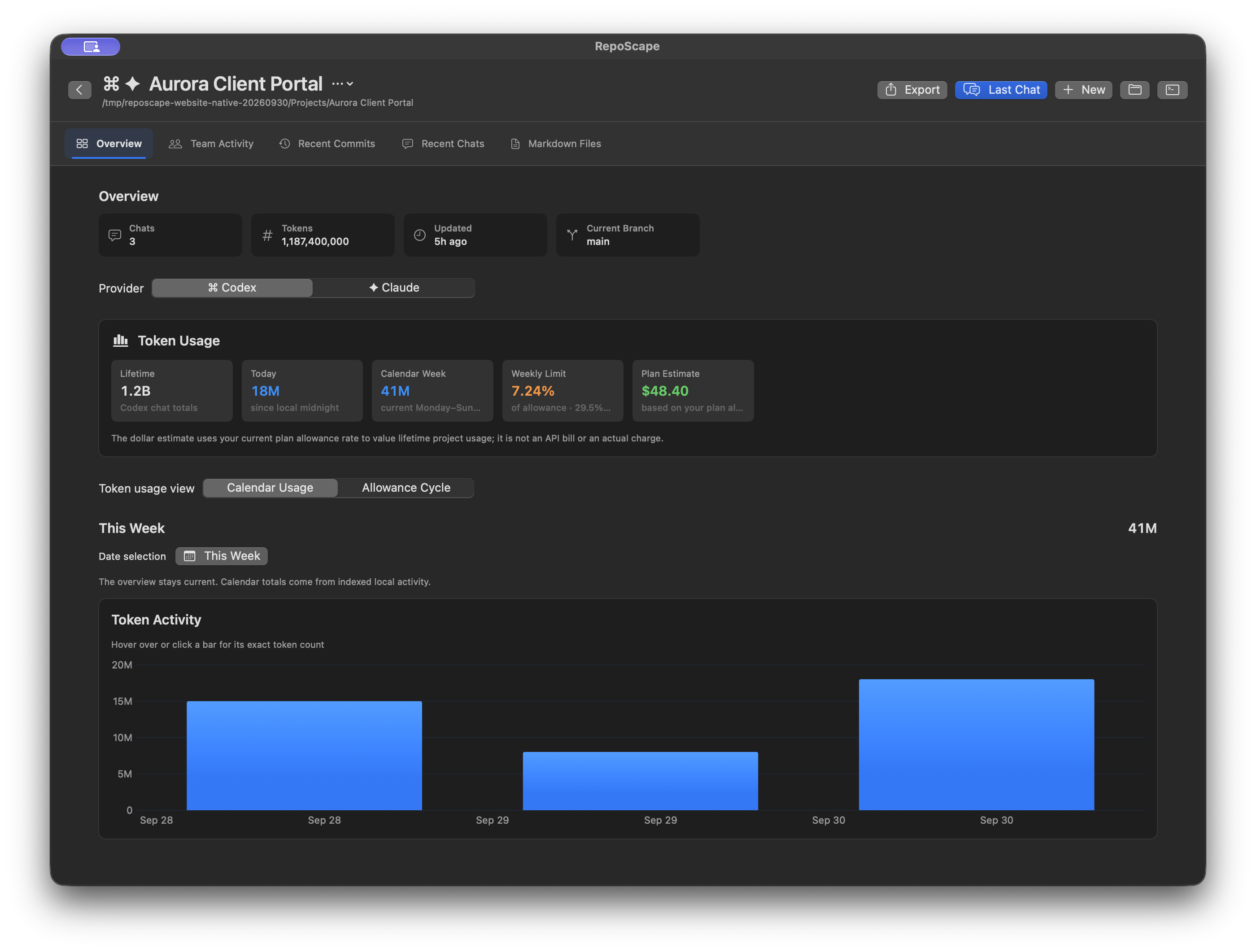Viewport: 1256px width, 952px height.
Task: Switch to Recent Commits tab
Action: [x=327, y=144]
